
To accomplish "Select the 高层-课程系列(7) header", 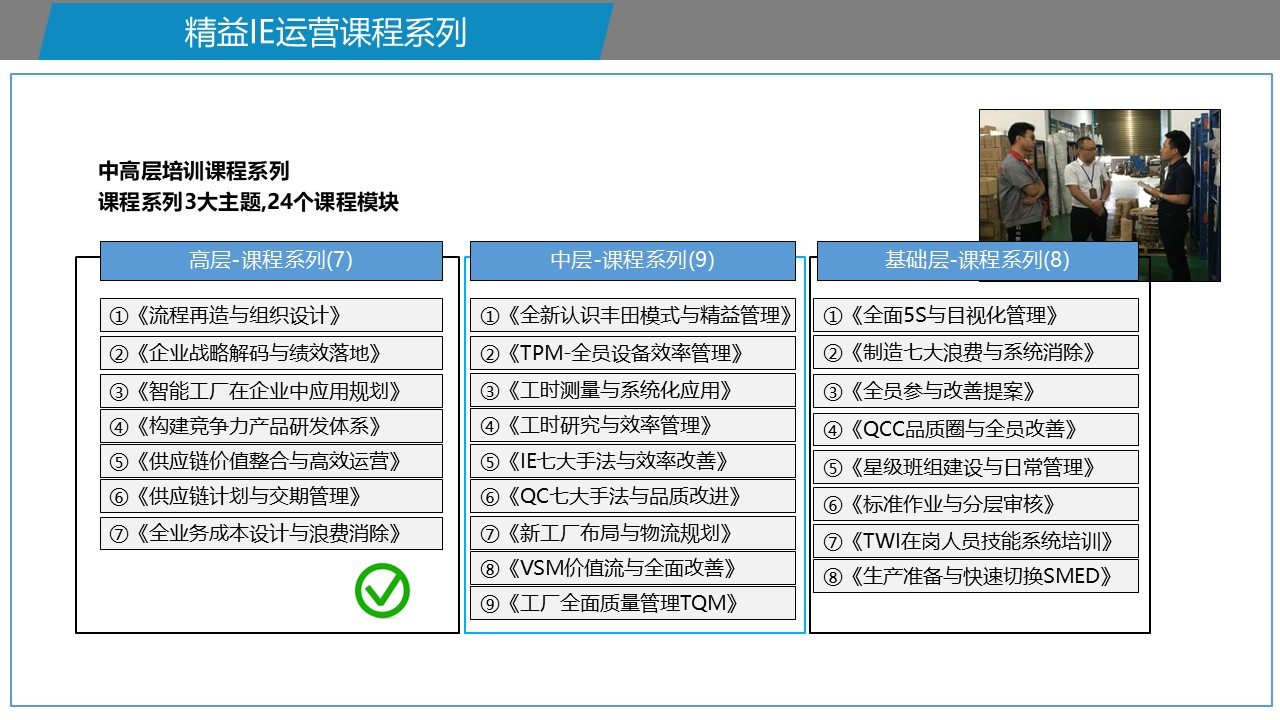I will pos(271,261).
